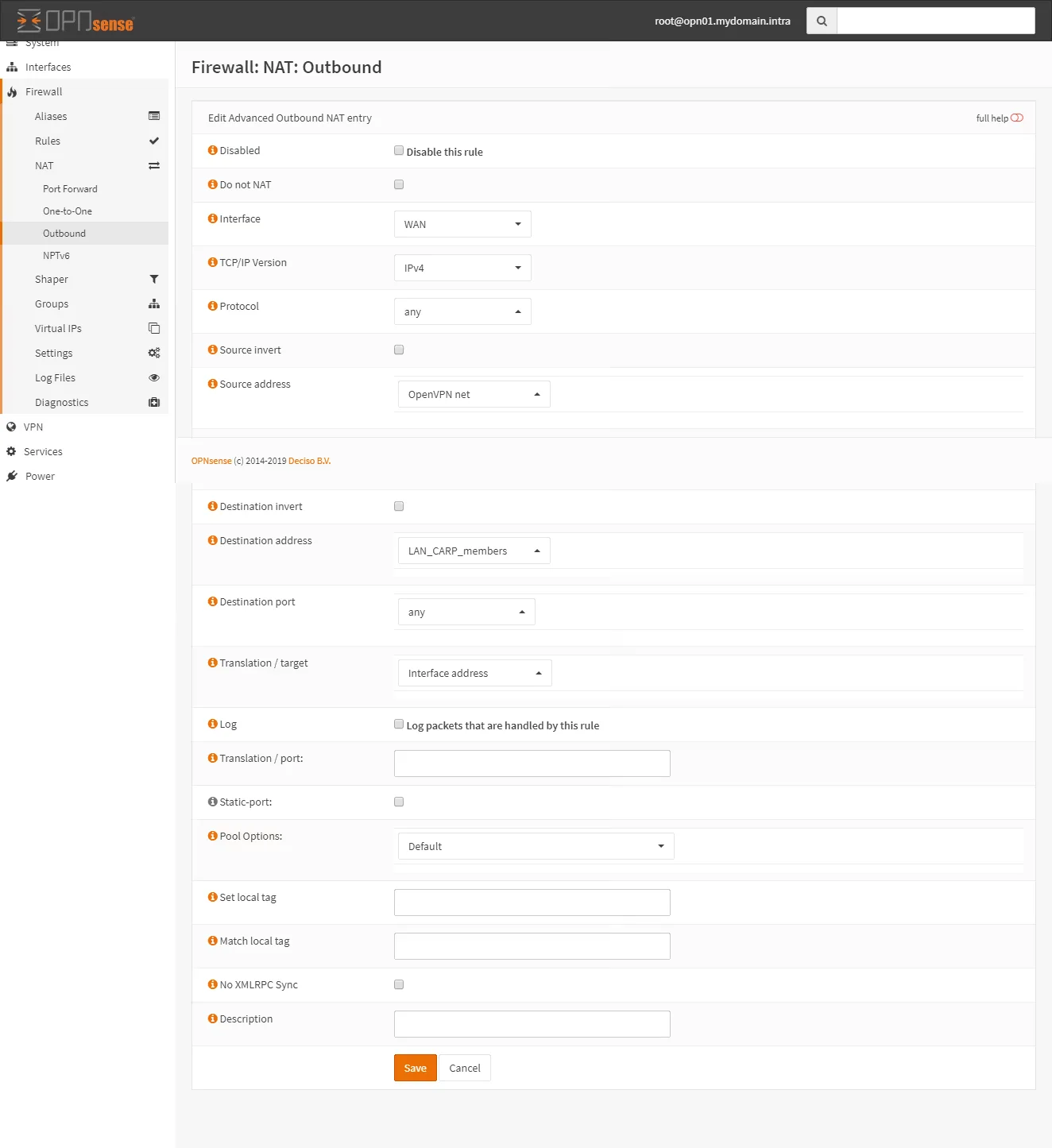The height and width of the screenshot is (1148, 1052).
Task: Click inside the Description input field
Action: (531, 1023)
